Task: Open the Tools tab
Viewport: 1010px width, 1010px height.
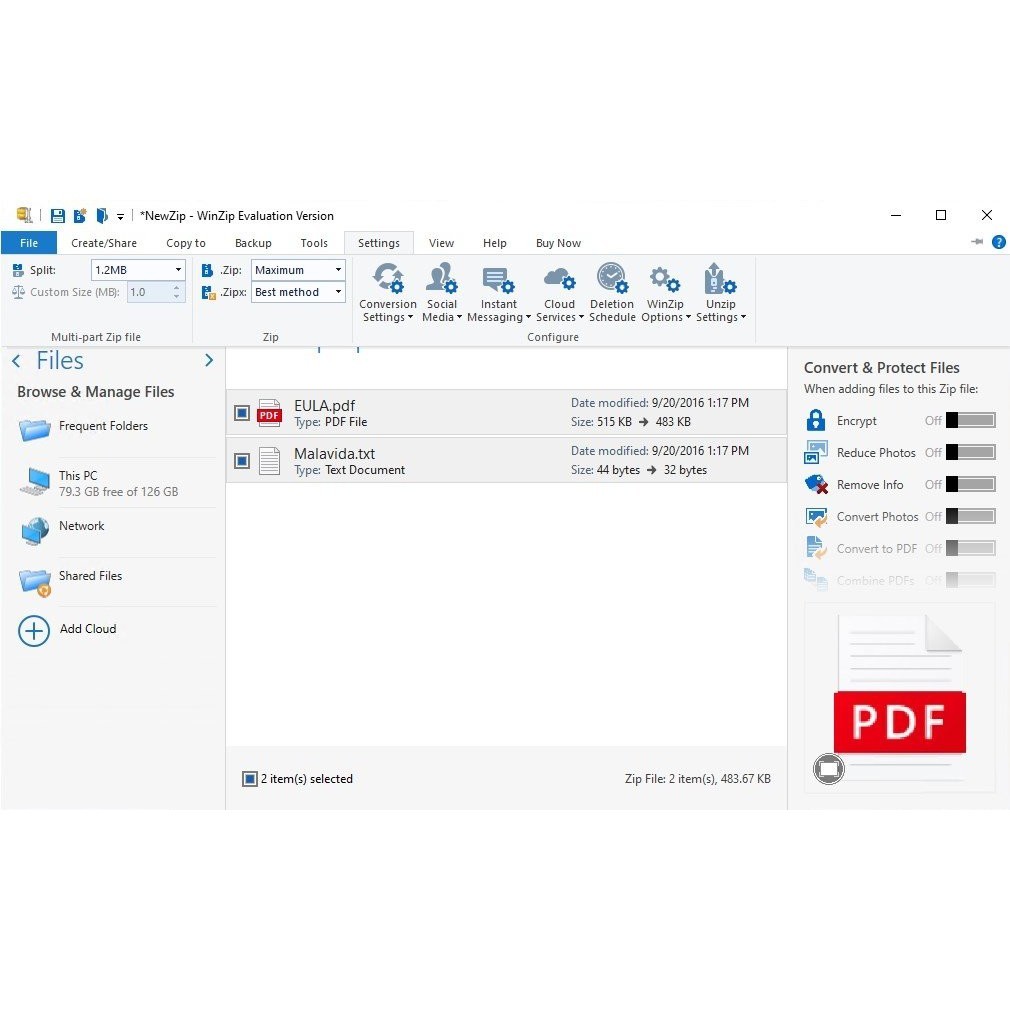Action: coord(314,243)
